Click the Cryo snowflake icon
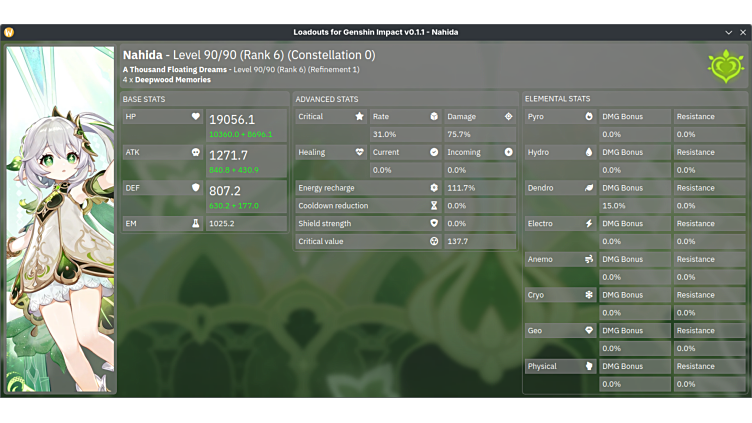Screen dimensions: 752x423 589,295
